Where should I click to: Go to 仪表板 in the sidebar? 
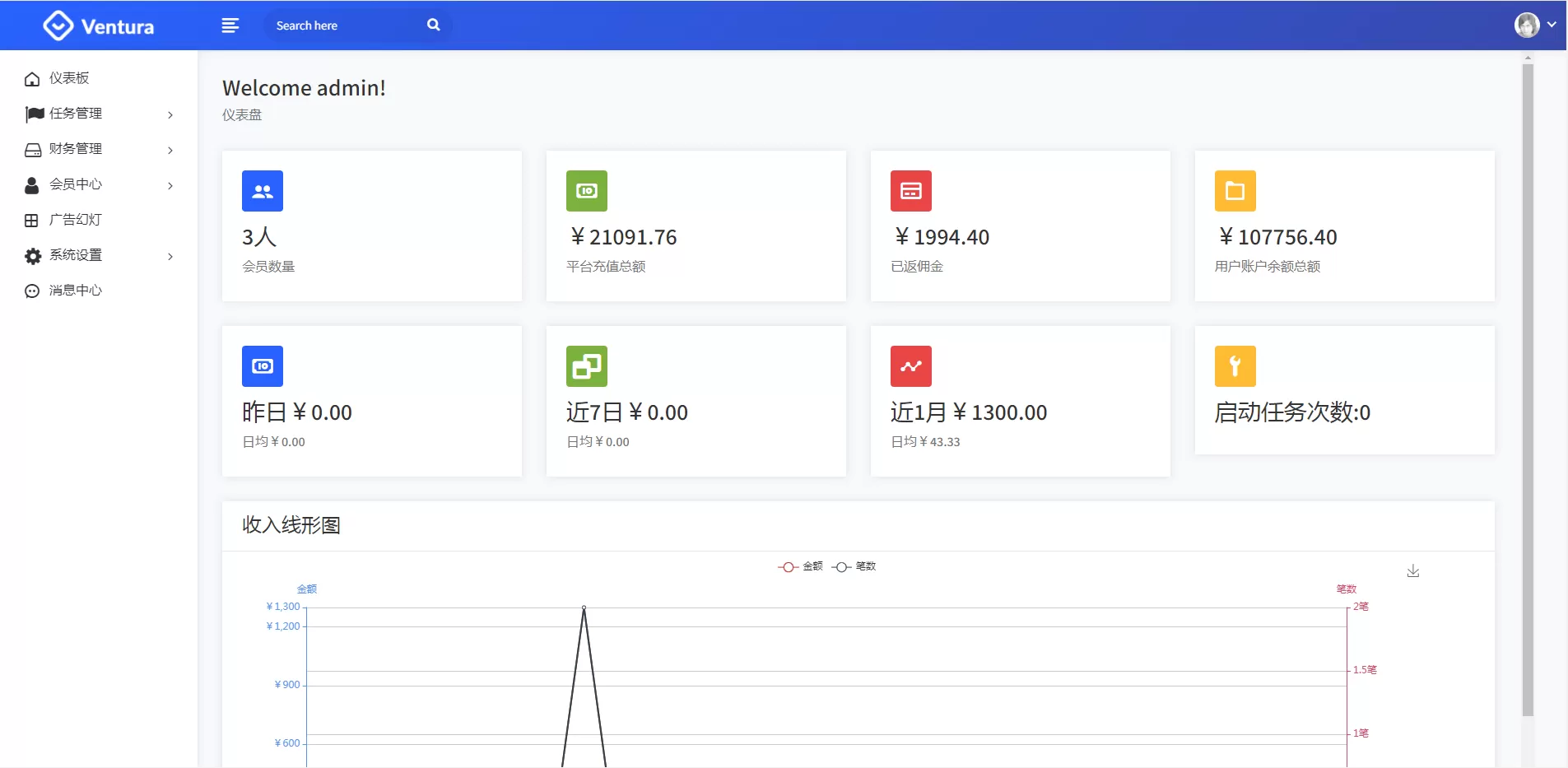pyautogui.click(x=68, y=78)
